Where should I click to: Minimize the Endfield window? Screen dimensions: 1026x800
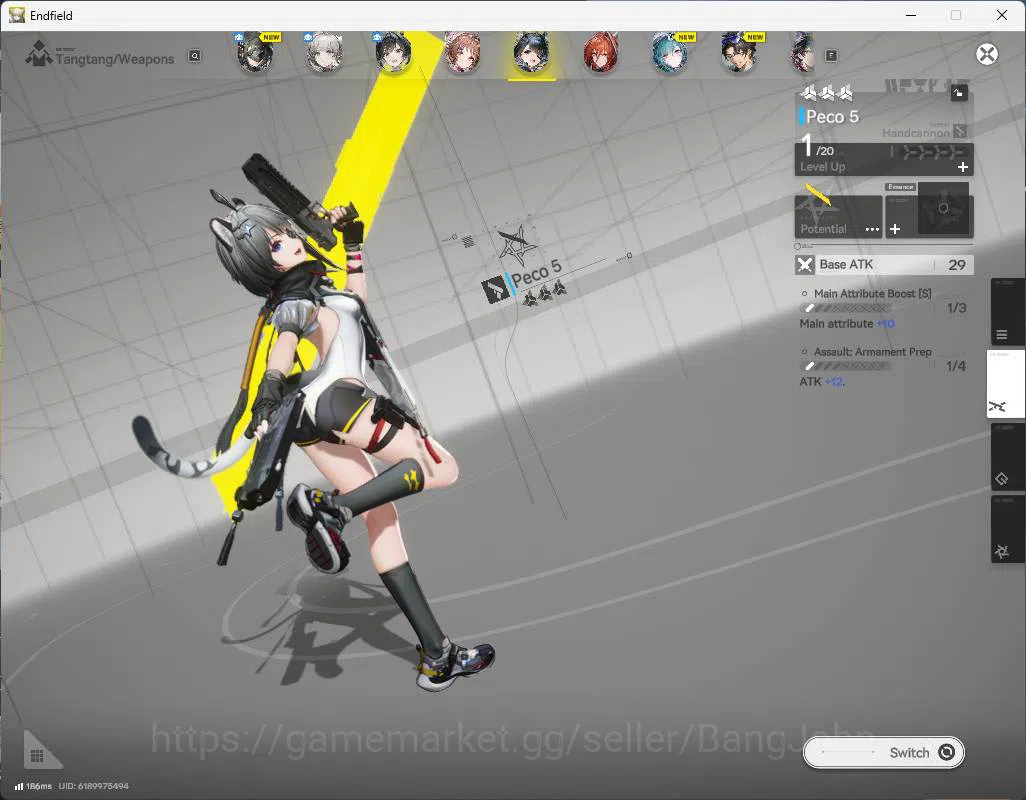[910, 15]
